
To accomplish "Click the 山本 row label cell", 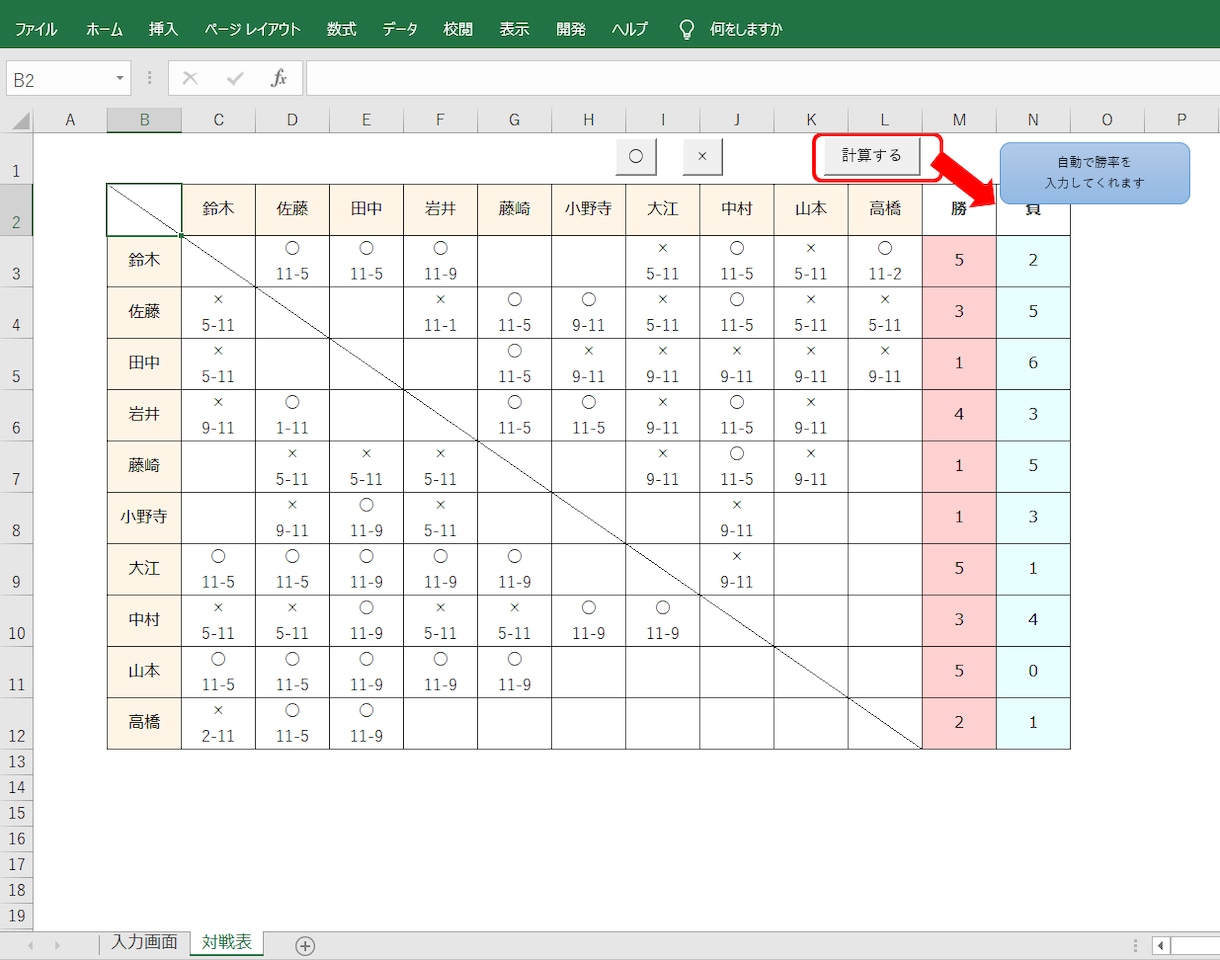I will pos(144,671).
